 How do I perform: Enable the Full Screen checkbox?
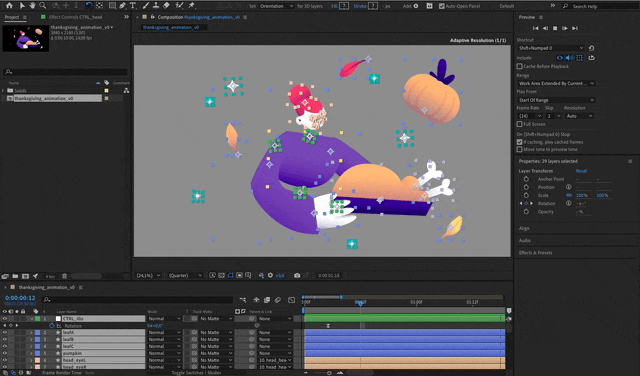pos(520,124)
